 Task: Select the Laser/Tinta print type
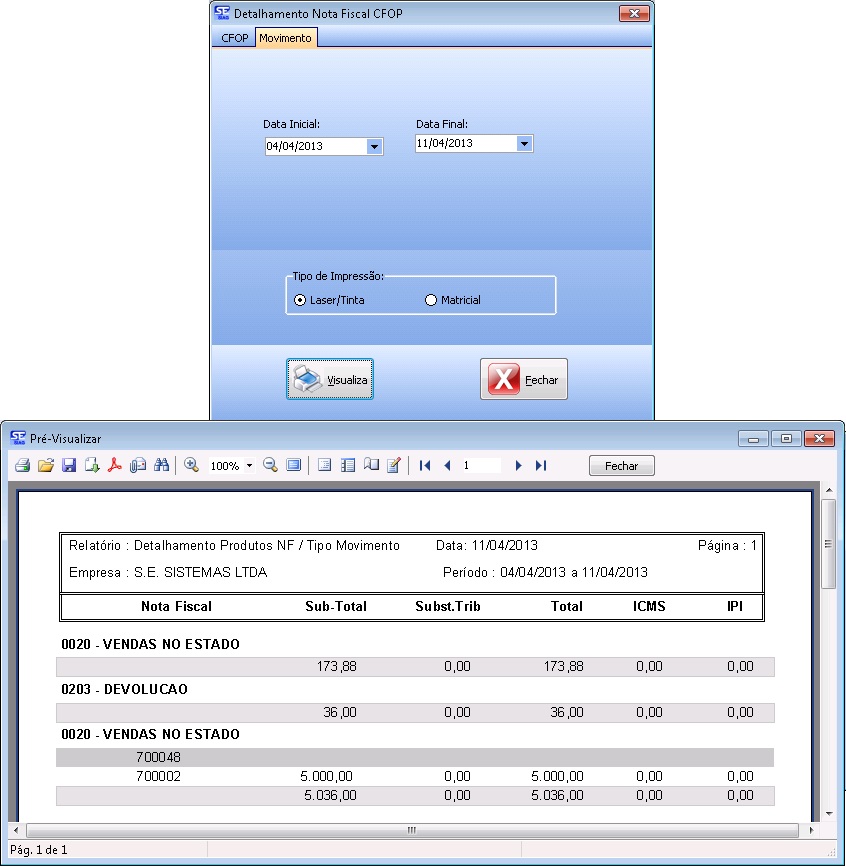tap(300, 300)
